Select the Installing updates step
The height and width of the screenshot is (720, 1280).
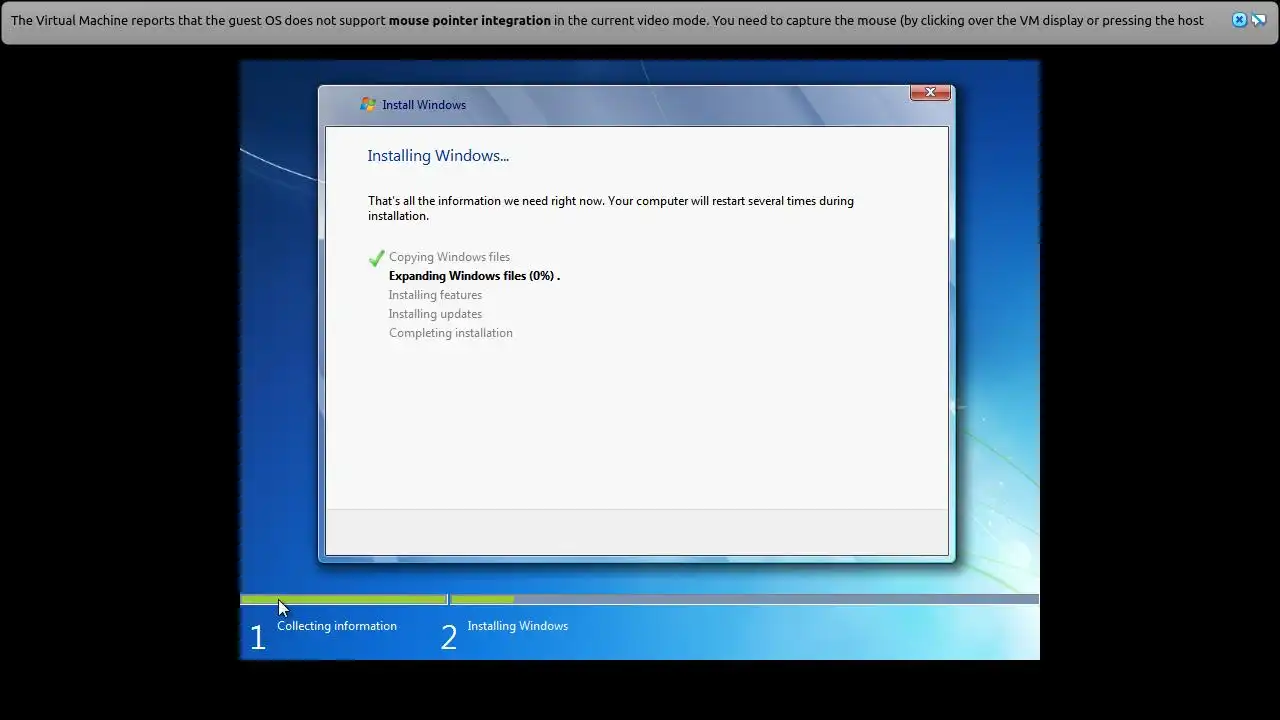tap(435, 314)
